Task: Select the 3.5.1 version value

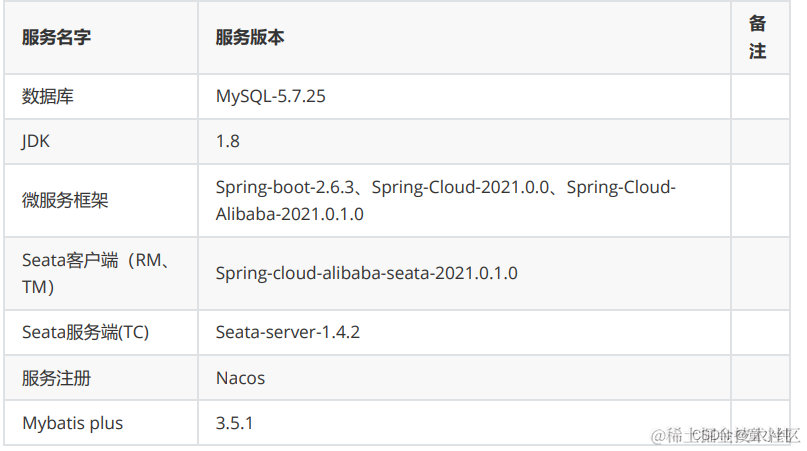Action: (x=234, y=423)
